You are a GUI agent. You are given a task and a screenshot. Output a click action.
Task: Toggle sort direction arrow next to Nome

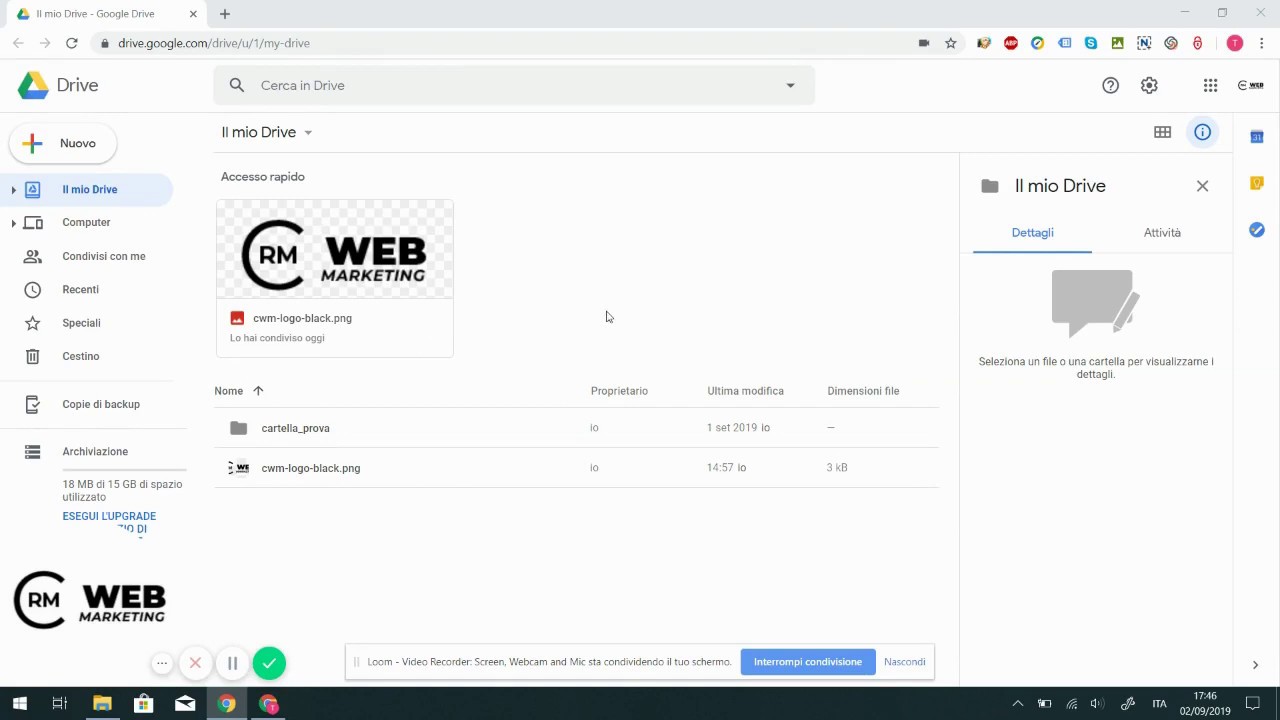[258, 391]
